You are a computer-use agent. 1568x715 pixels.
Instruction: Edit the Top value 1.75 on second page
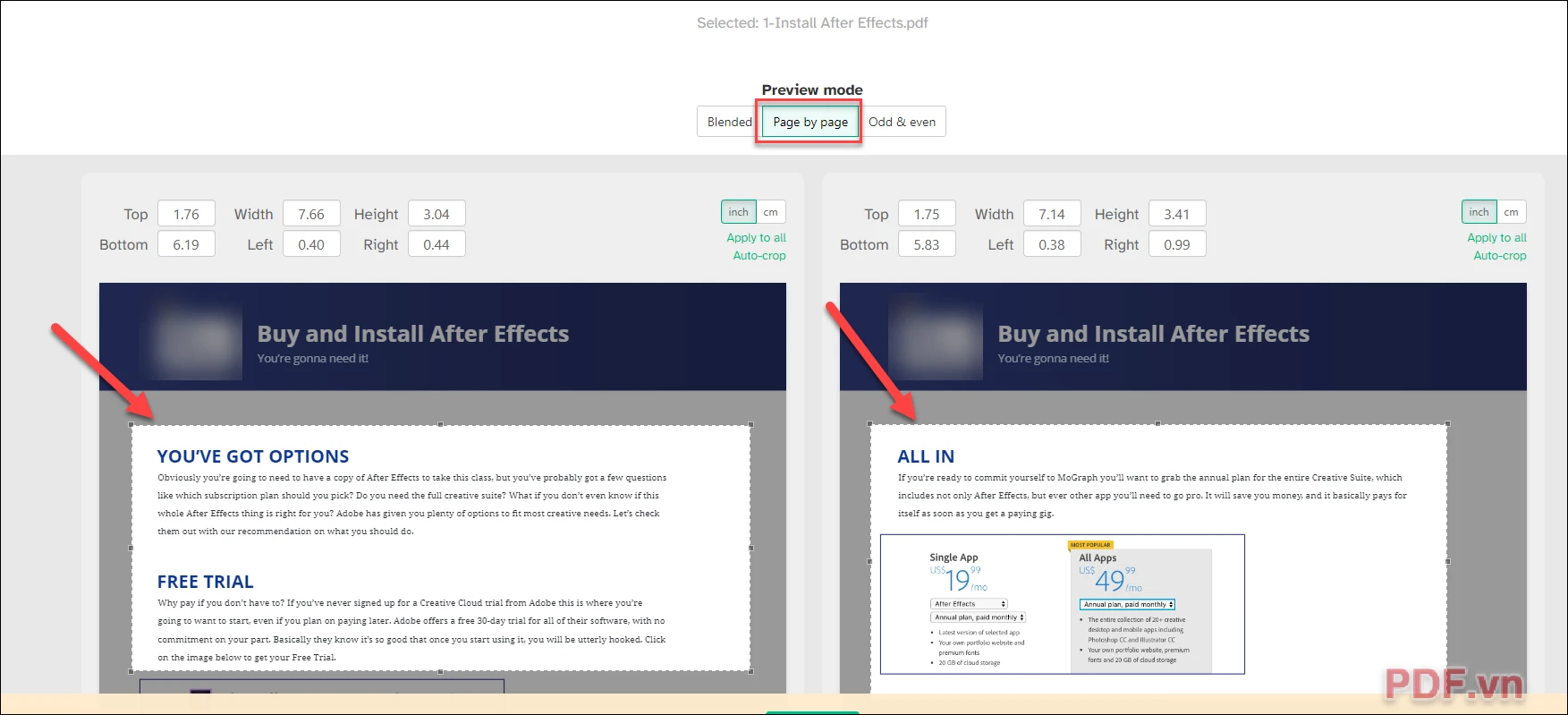(927, 214)
